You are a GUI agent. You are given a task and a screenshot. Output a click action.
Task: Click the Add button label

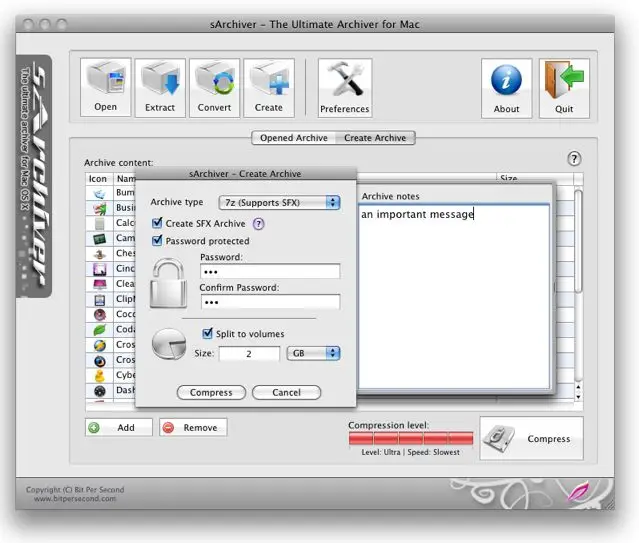tap(126, 428)
